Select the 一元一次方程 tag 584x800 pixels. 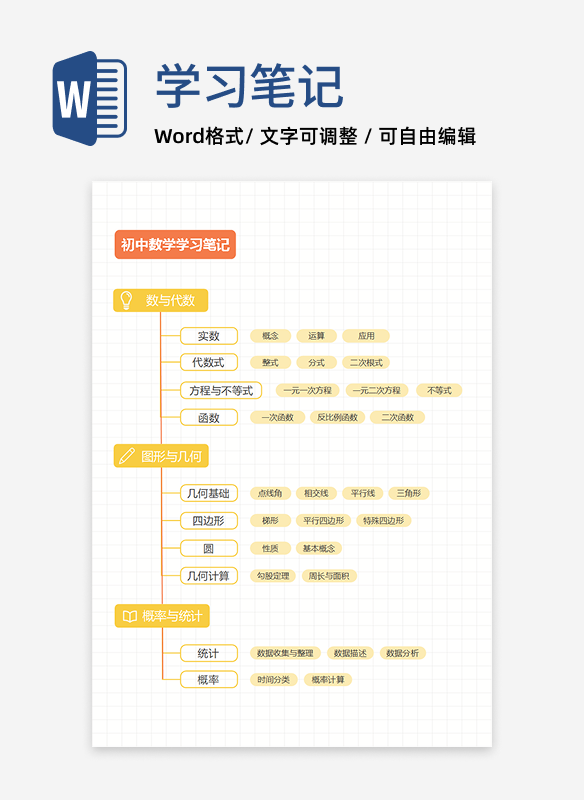(x=308, y=390)
